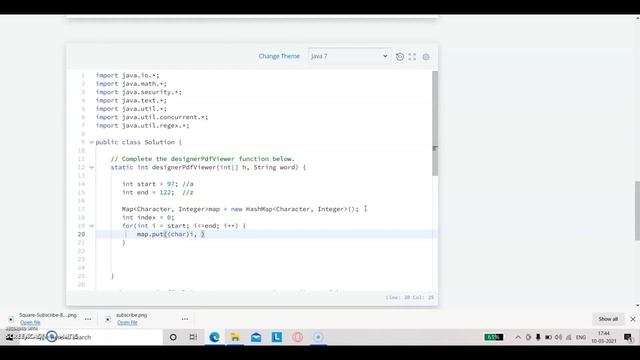Click line number 20 in gutter
Image resolution: width=640 pixels, height=360 pixels.
point(81,234)
